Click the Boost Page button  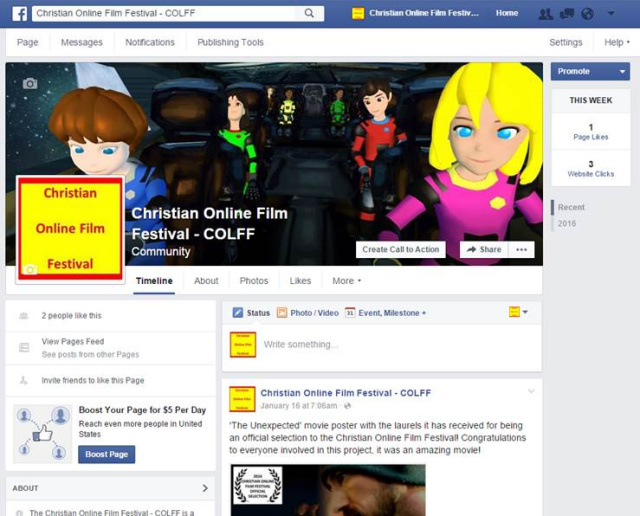[x=107, y=454]
